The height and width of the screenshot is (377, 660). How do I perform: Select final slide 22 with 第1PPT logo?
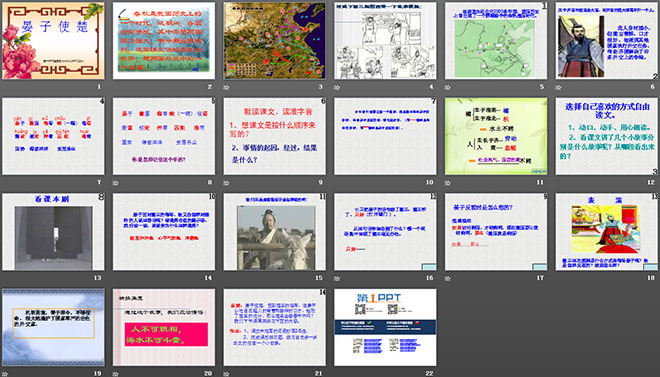click(x=385, y=327)
